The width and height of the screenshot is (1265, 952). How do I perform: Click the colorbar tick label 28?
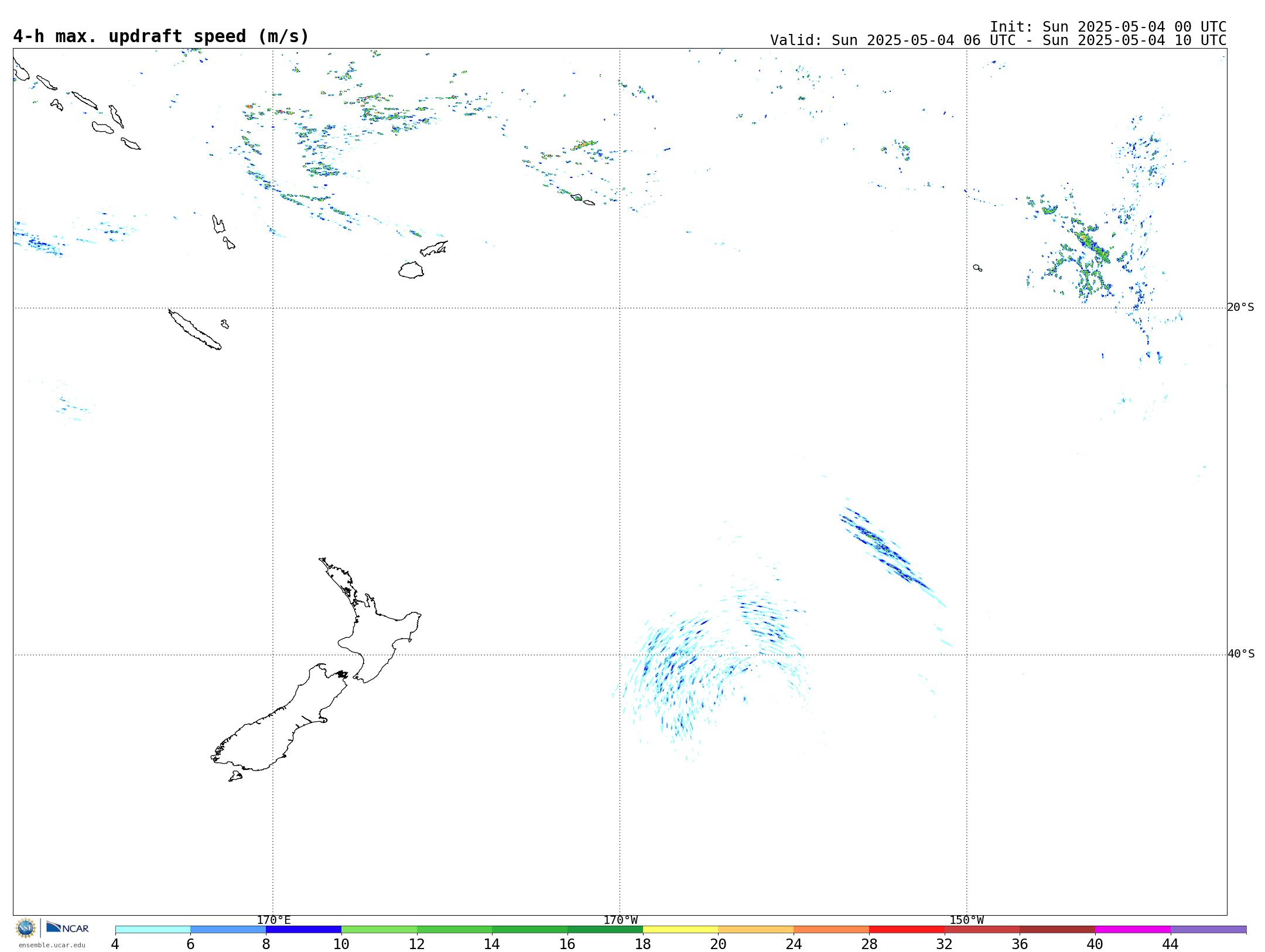click(869, 944)
